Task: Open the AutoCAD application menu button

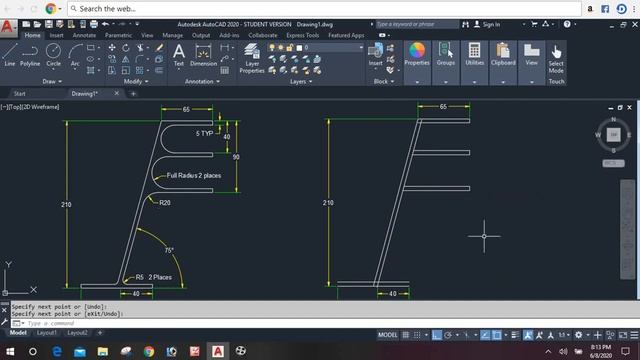Action: point(8,28)
